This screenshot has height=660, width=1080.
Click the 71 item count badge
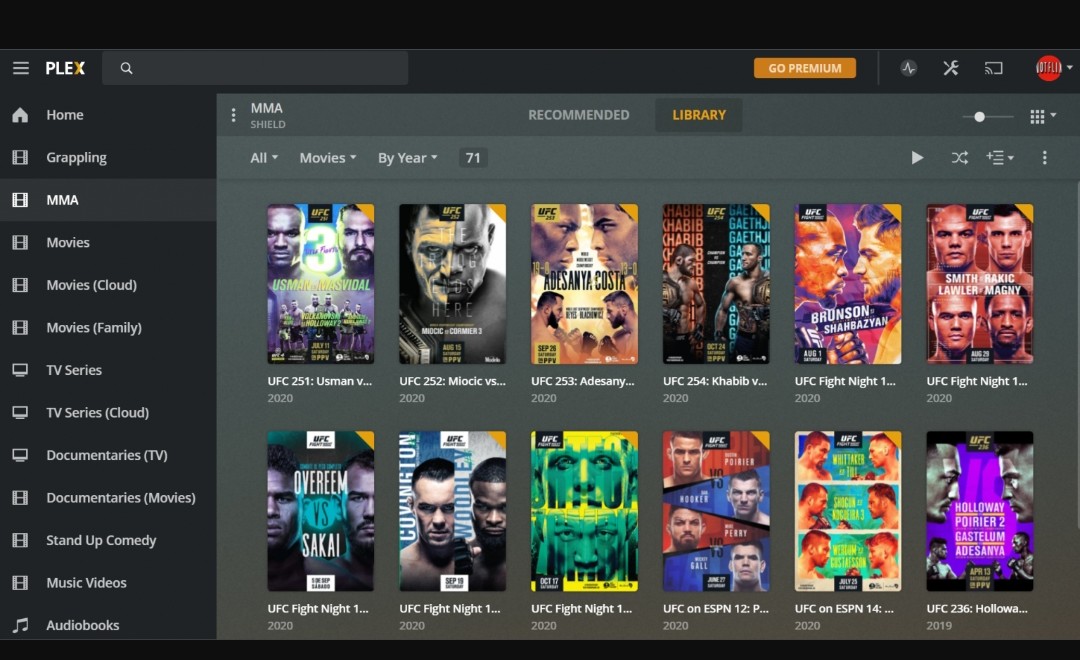coord(473,158)
